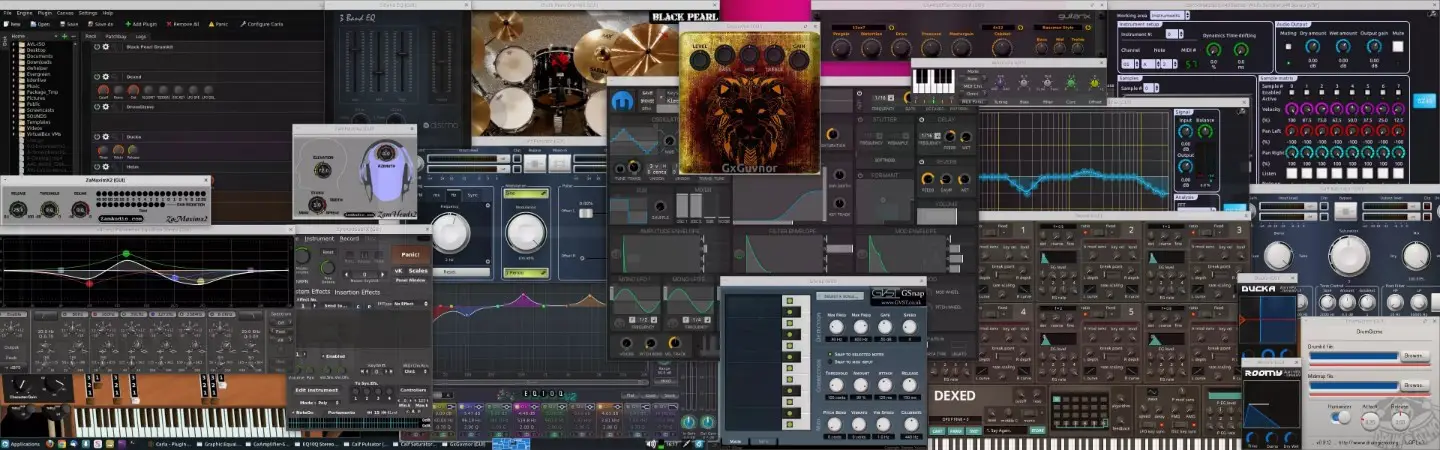
Task: Expand the Music folder tree item
Action: coord(14,85)
